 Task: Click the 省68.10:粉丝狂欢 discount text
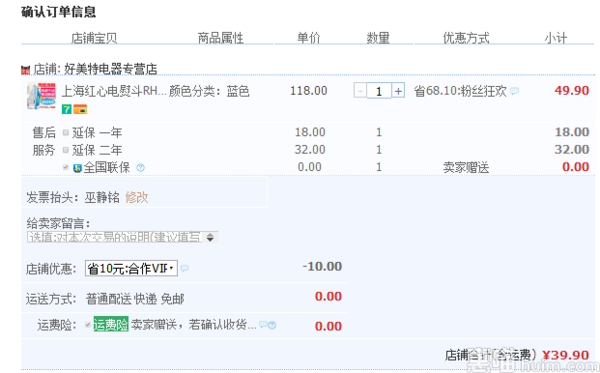tap(461, 91)
